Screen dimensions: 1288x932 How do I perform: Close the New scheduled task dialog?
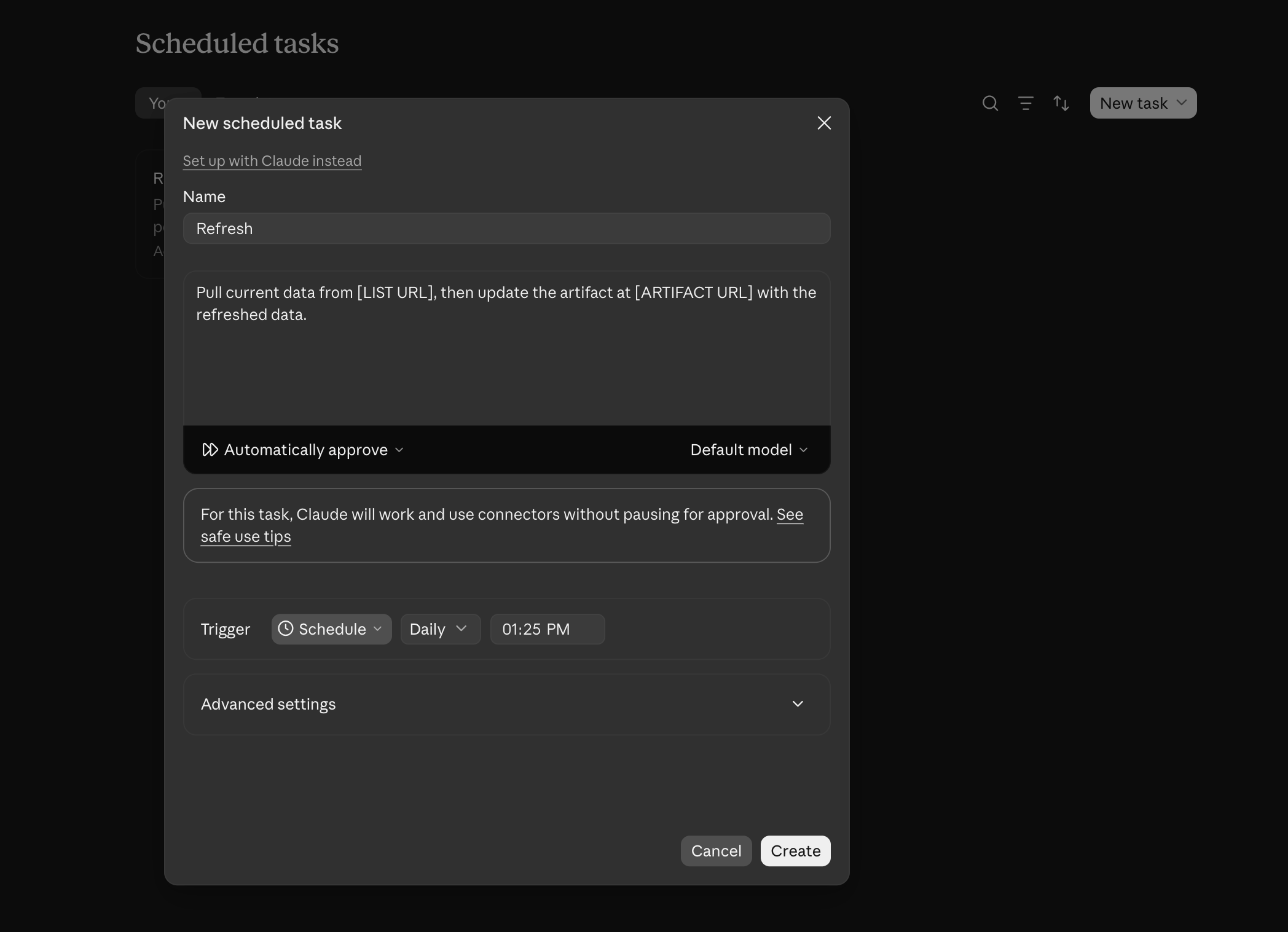[824, 123]
